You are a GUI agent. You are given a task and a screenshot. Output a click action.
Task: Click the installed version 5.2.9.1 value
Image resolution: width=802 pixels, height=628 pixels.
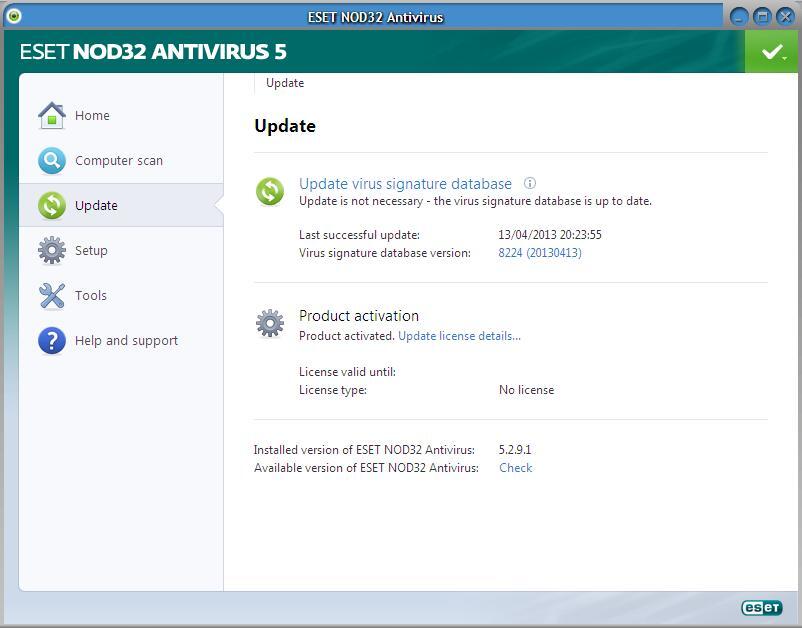(x=515, y=450)
